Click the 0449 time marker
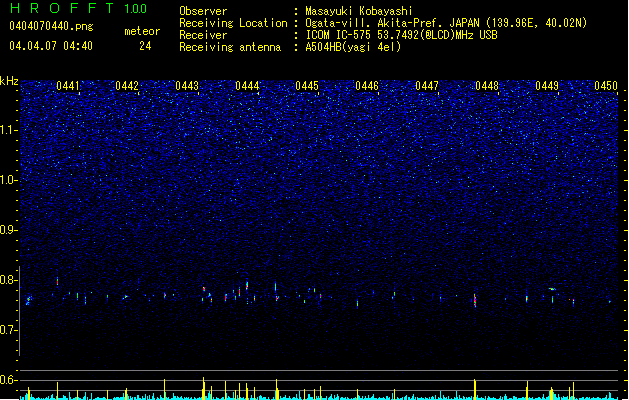629x400 pixels. (547, 86)
